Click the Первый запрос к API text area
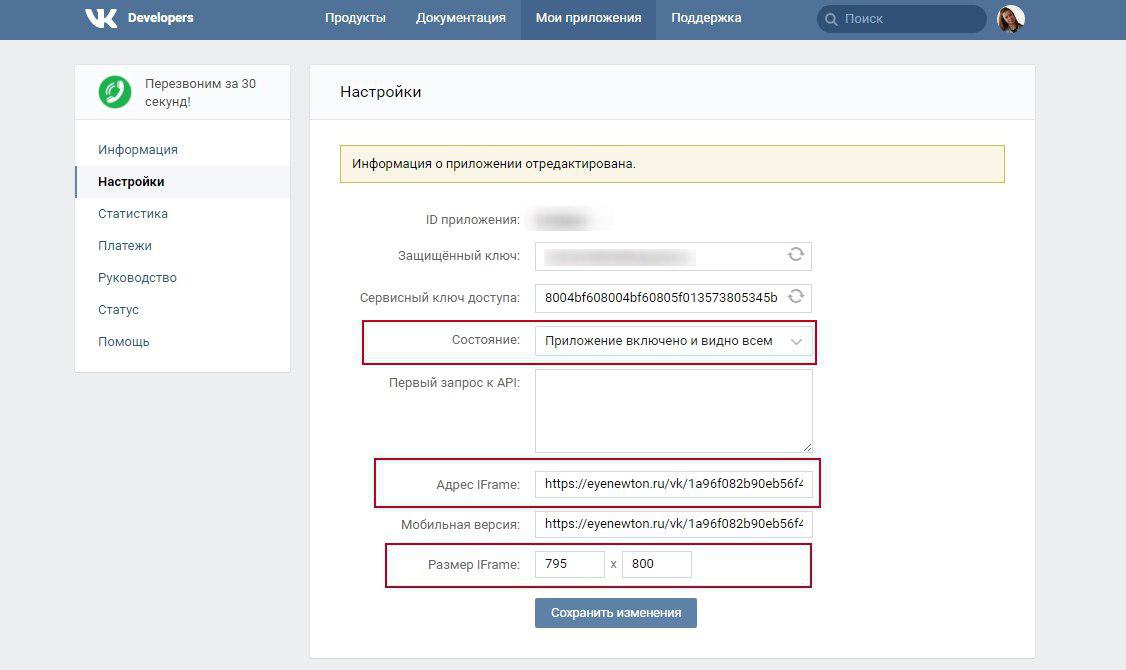This screenshot has width=1126, height=670. 674,411
